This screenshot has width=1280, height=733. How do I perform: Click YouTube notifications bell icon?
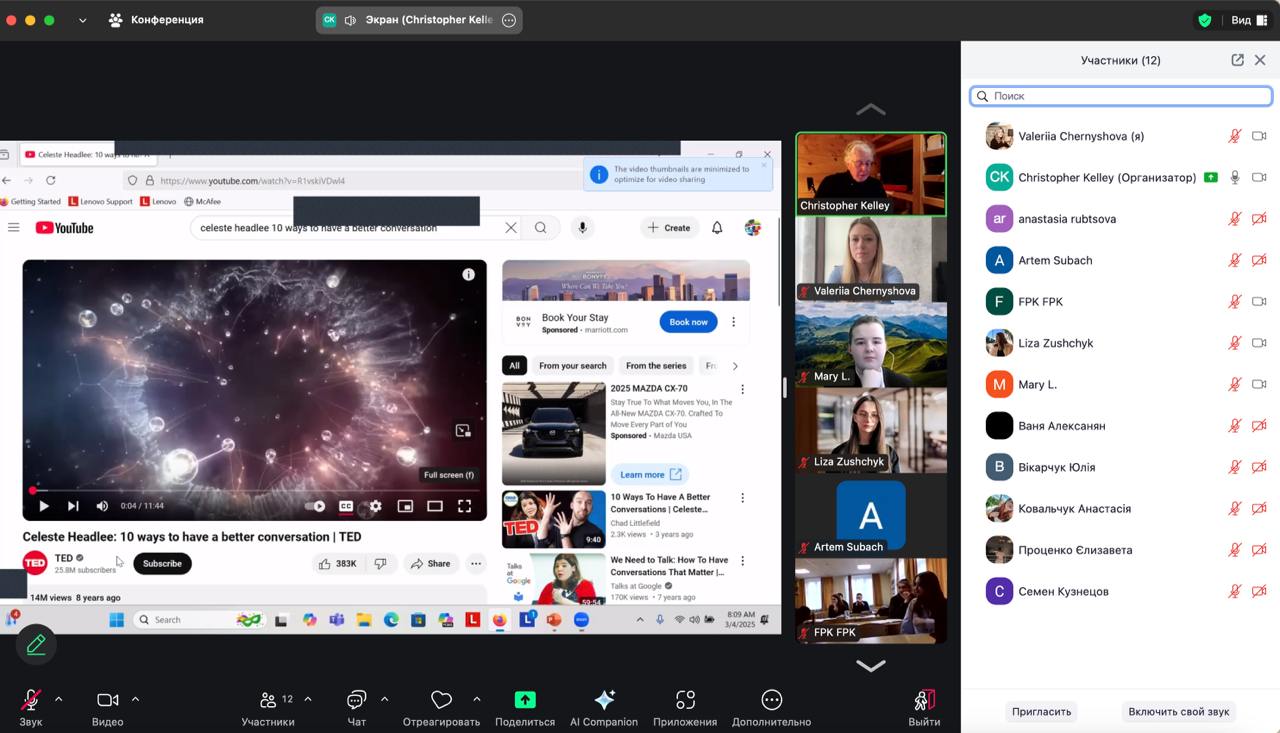pos(717,228)
